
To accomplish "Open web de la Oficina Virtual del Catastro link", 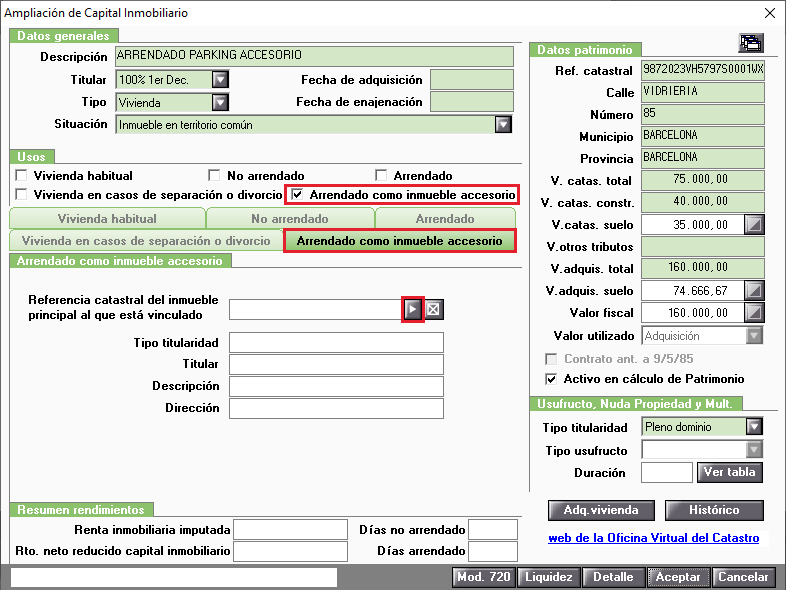I will [x=654, y=538].
